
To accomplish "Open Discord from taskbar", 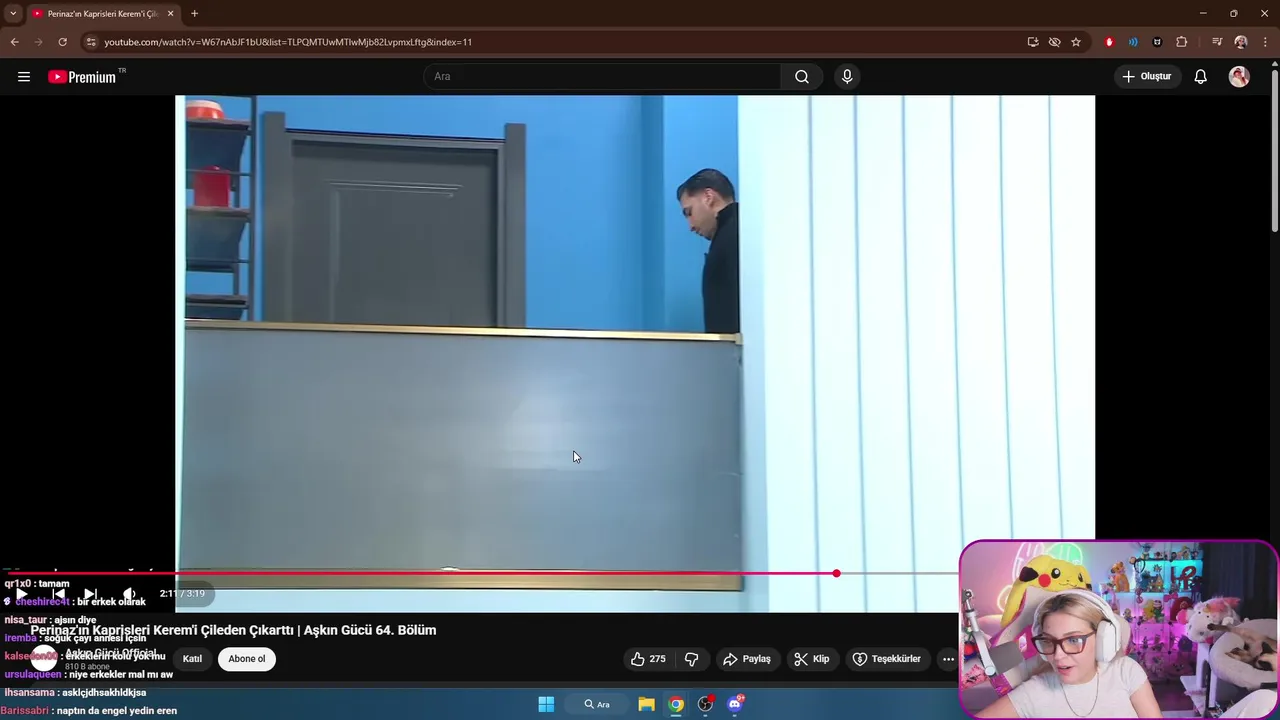I will point(736,704).
